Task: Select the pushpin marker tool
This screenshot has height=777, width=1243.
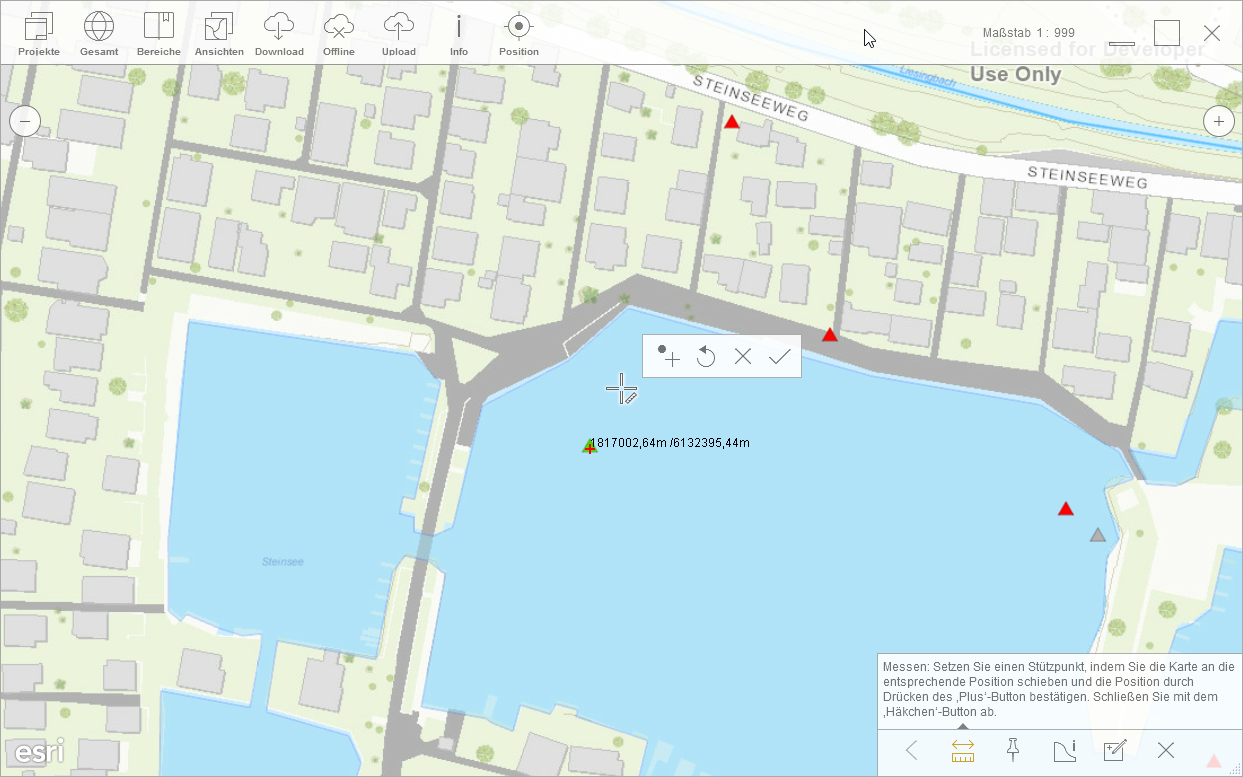Action: [1013, 750]
